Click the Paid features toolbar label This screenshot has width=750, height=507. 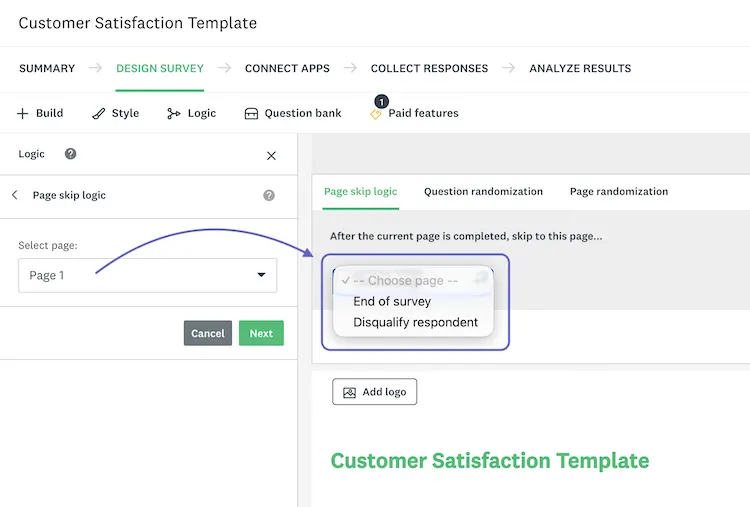pos(423,113)
